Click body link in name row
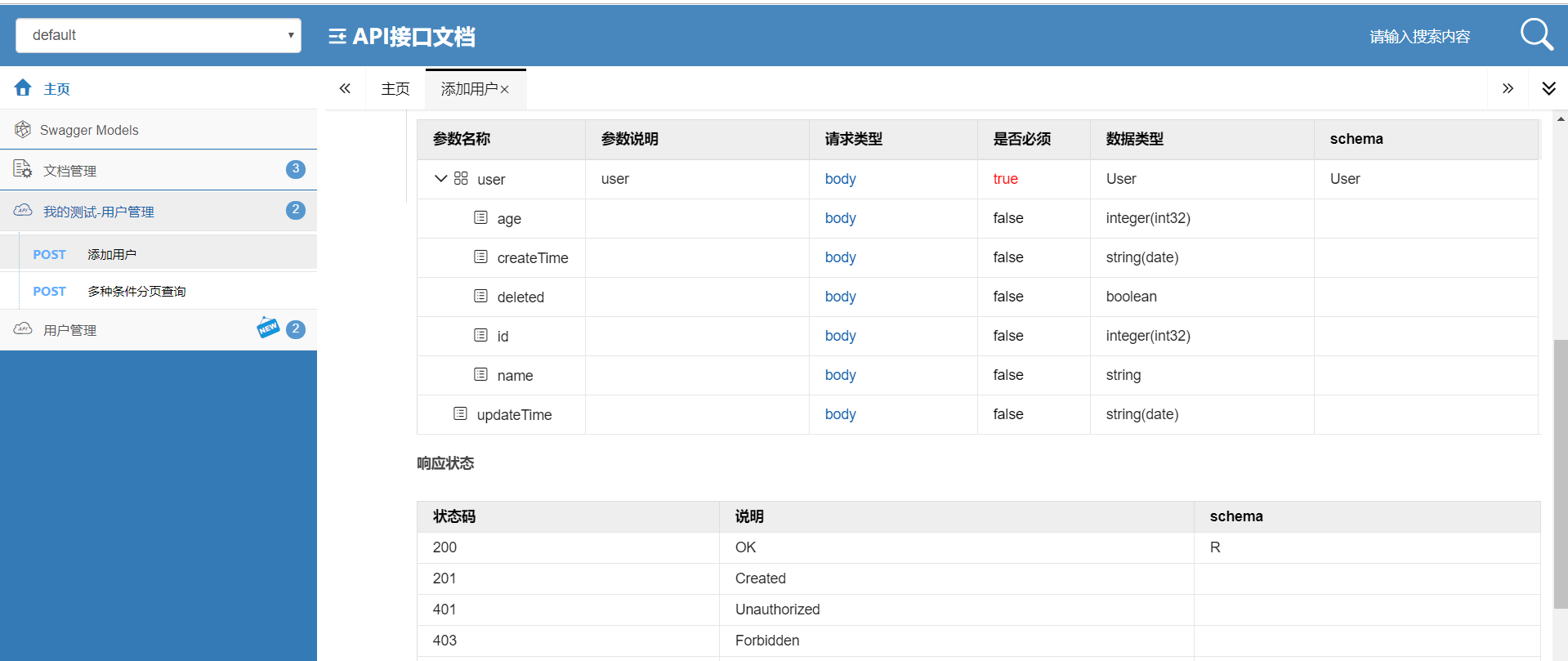This screenshot has height=661, width=1568. point(840,375)
